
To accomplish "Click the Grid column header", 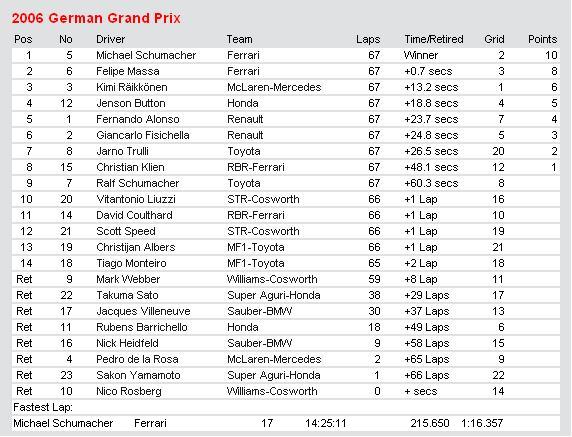I will click(494, 39).
